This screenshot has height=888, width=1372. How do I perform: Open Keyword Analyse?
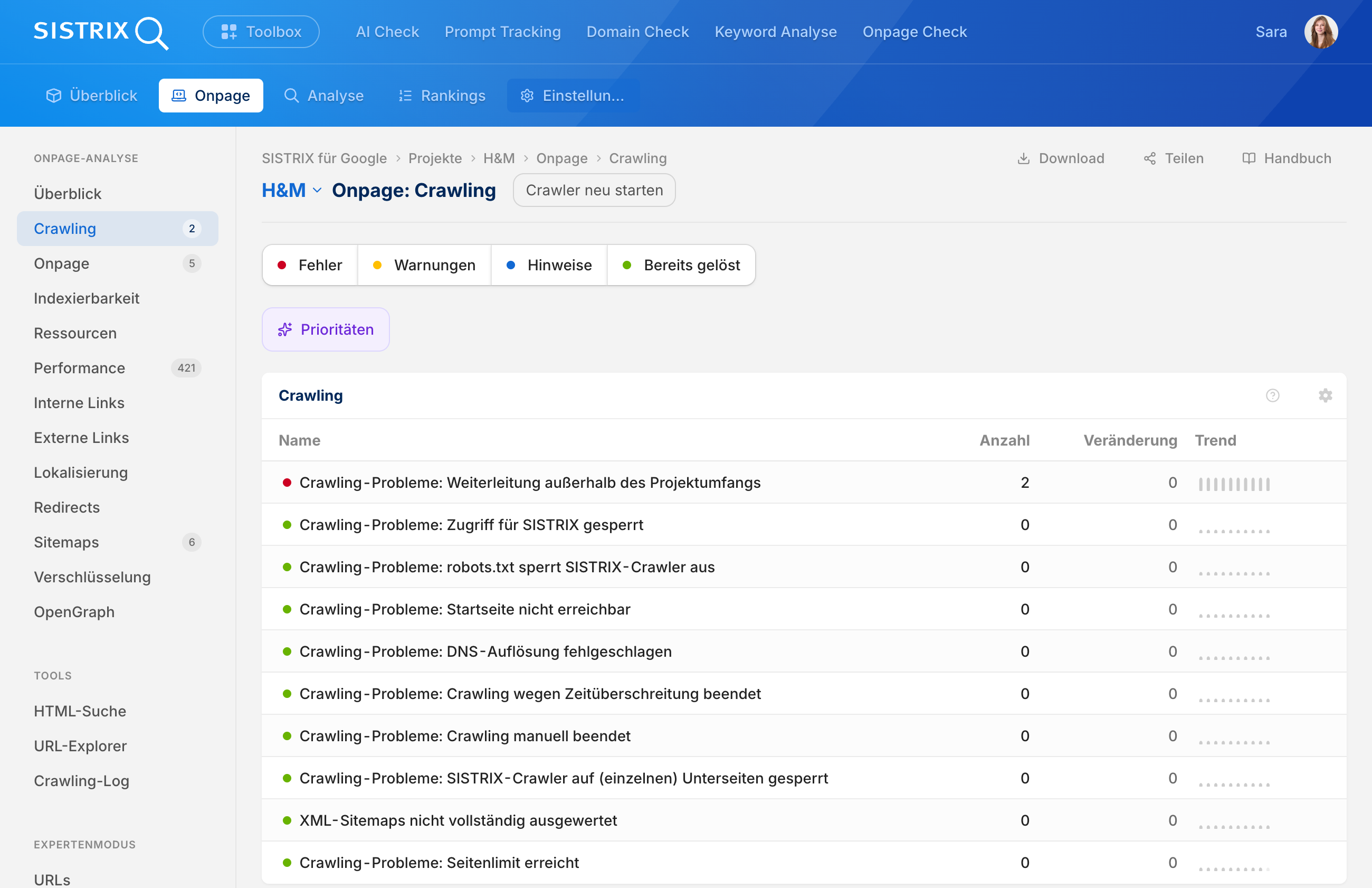[776, 32]
